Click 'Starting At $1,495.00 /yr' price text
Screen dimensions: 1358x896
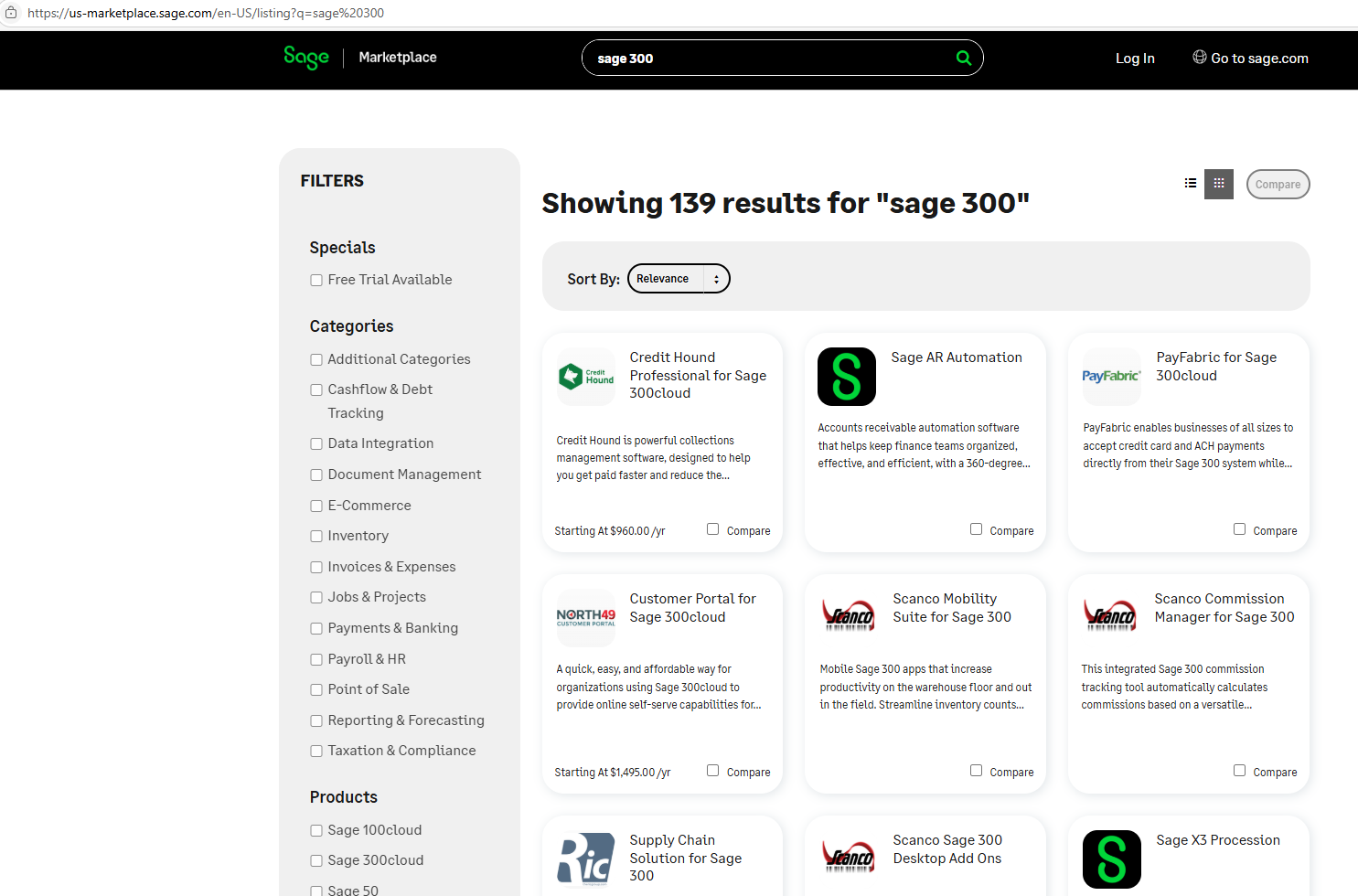[613, 773]
